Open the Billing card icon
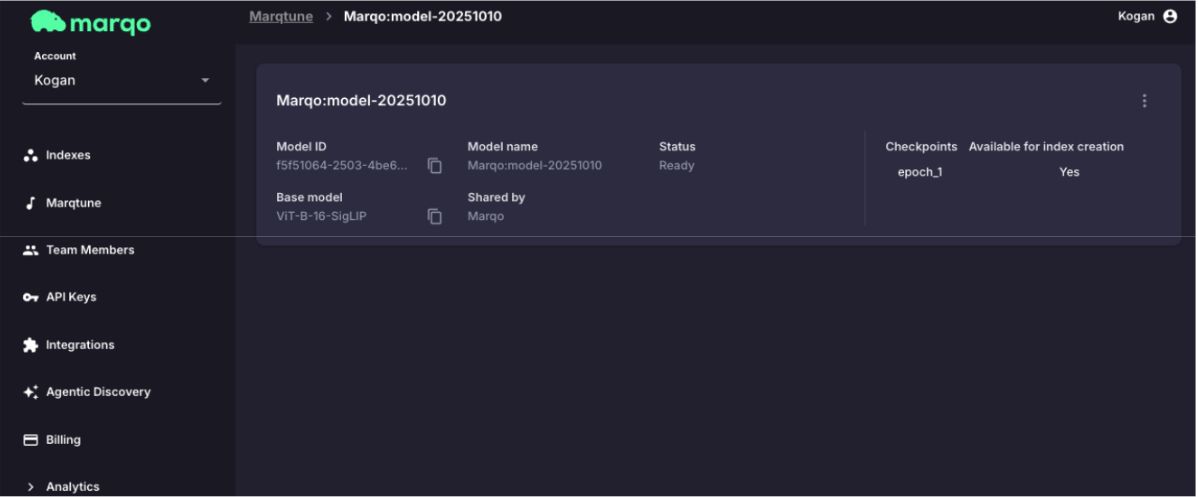This screenshot has height=497, width=1198. [30, 440]
